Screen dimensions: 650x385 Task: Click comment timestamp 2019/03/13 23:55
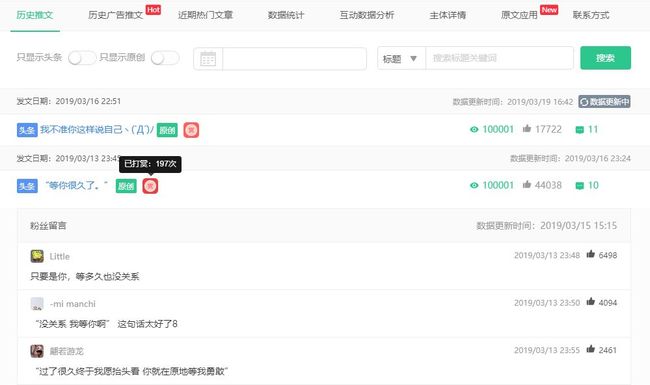pos(547,350)
